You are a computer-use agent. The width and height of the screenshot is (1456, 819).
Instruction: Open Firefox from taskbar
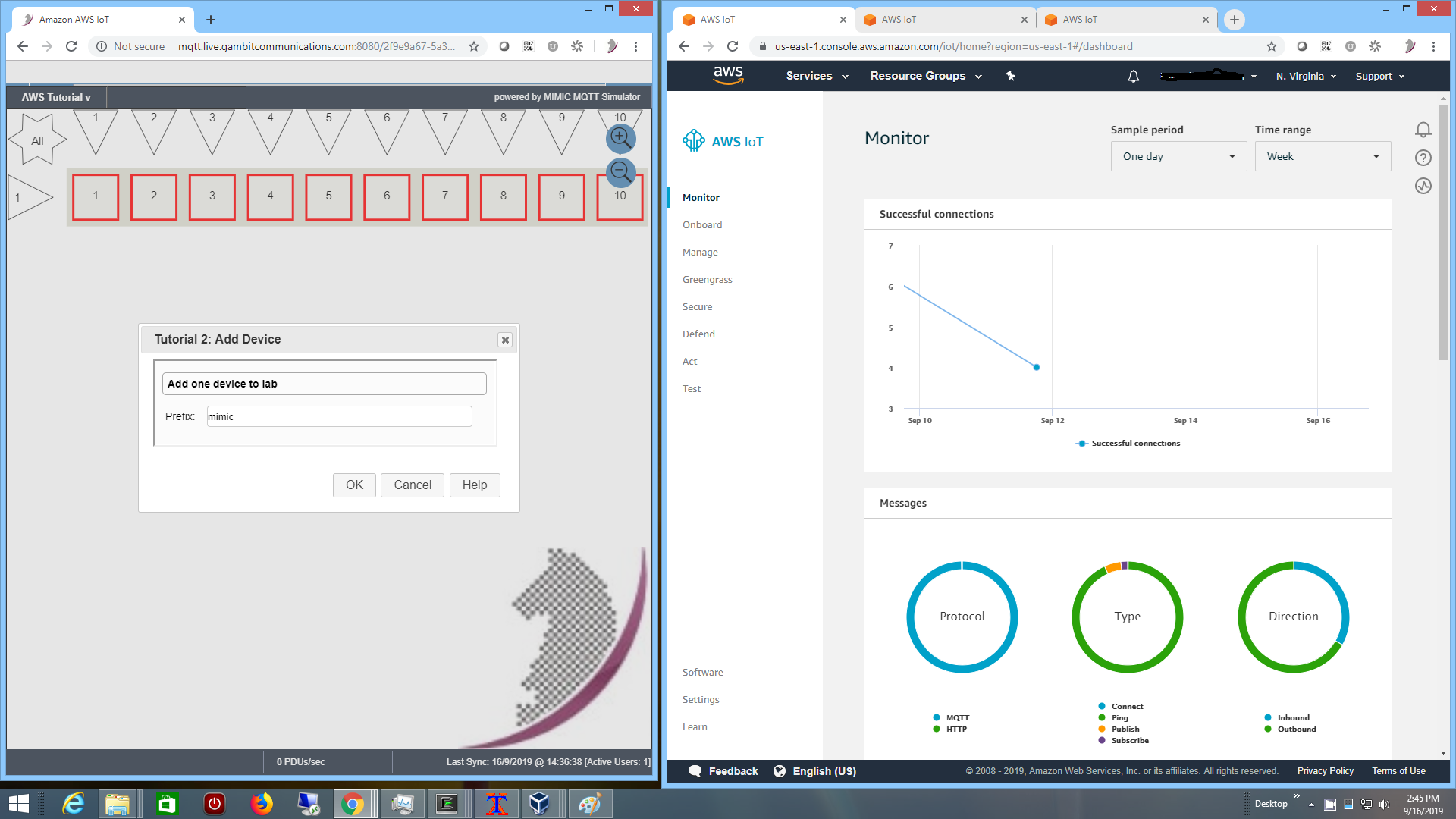click(262, 804)
